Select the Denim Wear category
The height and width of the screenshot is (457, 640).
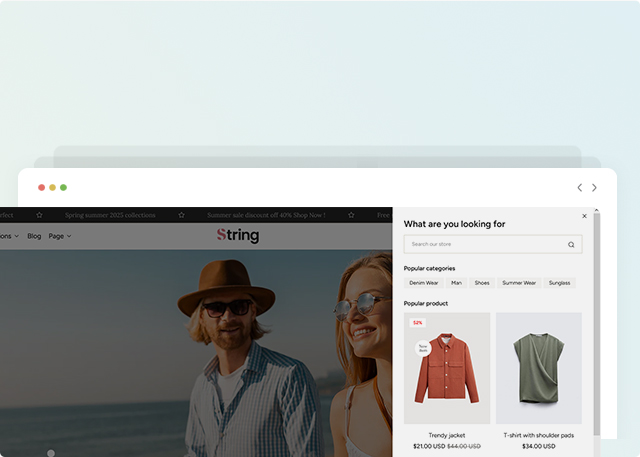(x=423, y=283)
